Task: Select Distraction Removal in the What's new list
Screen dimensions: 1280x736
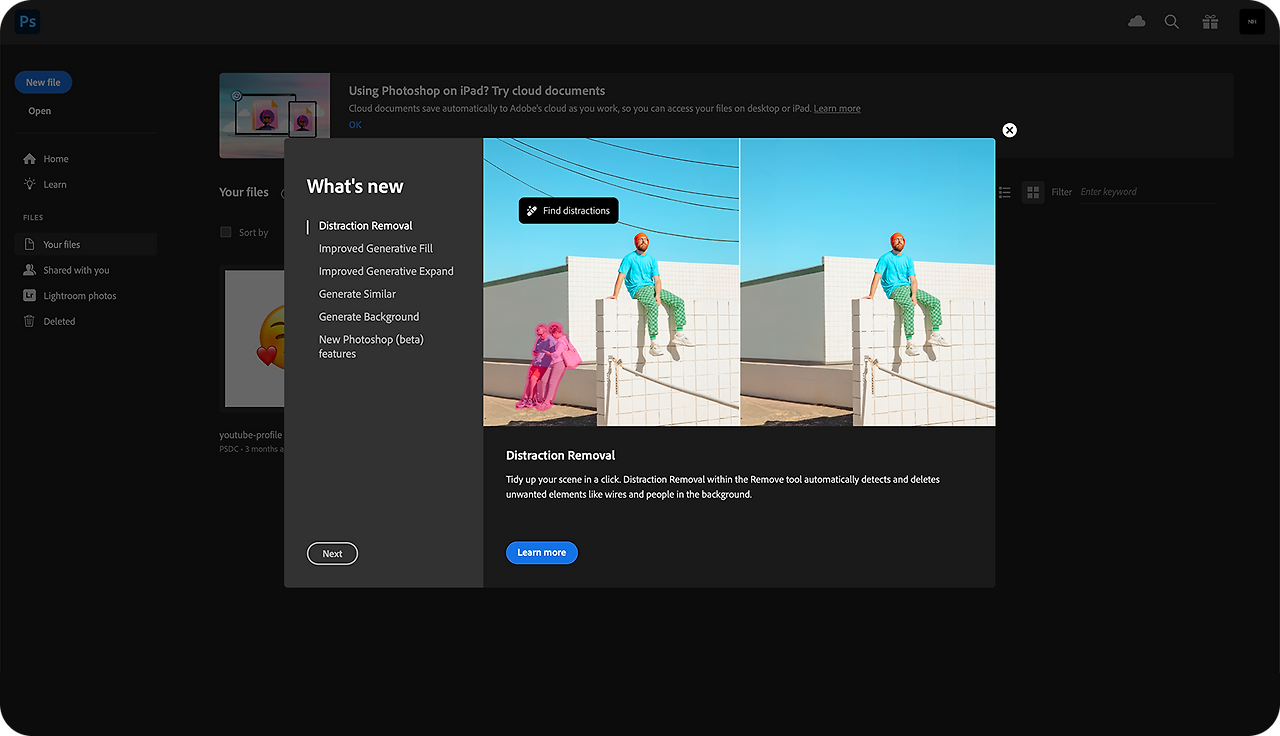Action: point(366,226)
